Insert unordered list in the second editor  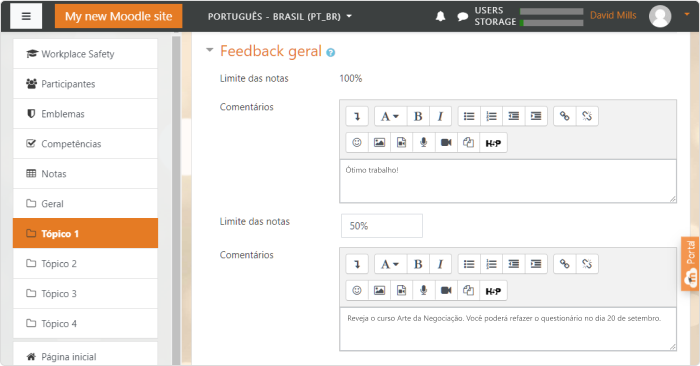pos(469,264)
